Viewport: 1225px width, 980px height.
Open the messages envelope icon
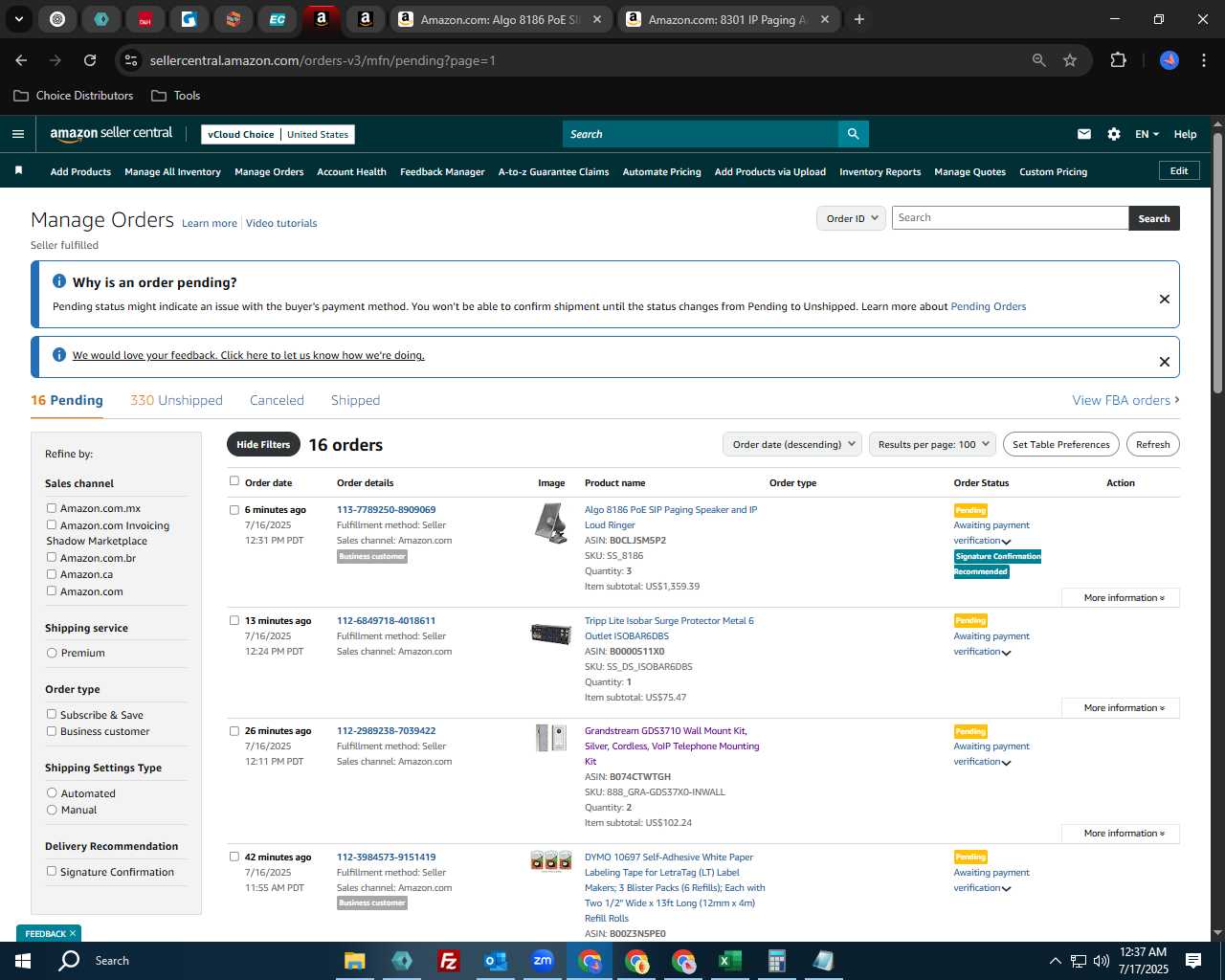point(1084,134)
